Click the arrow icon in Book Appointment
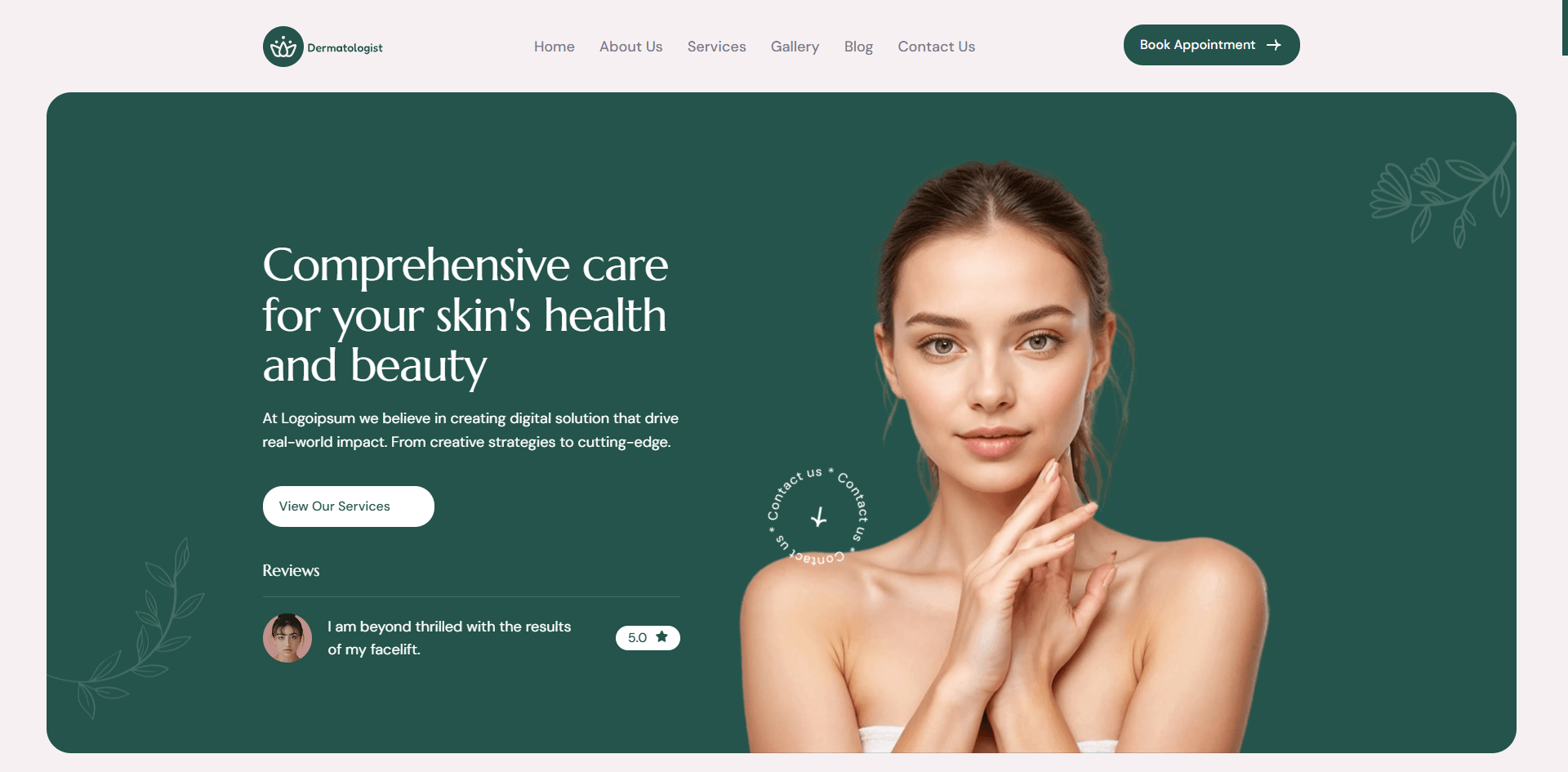 click(1273, 45)
